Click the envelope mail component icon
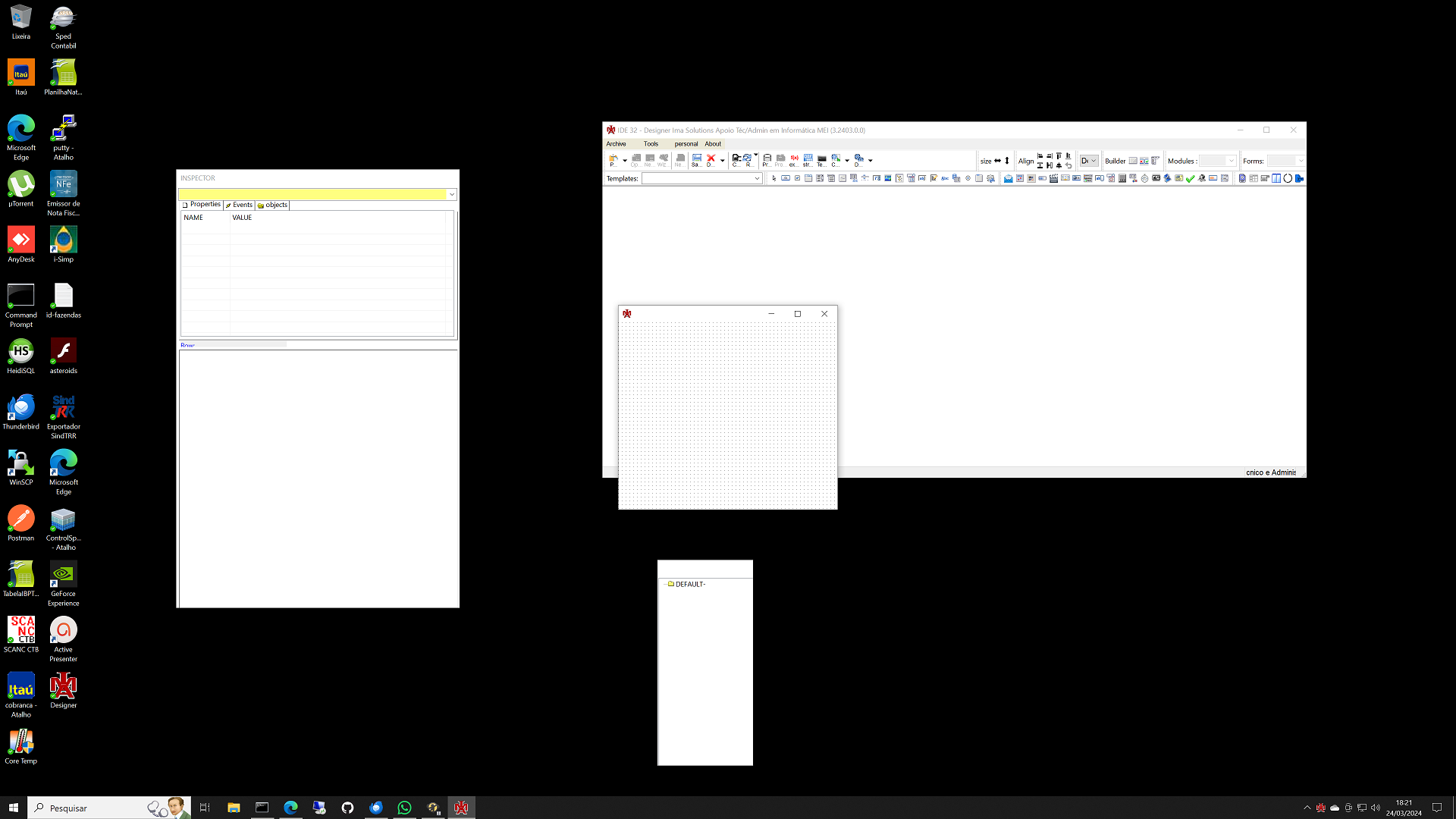The height and width of the screenshot is (819, 1456). [1008, 179]
